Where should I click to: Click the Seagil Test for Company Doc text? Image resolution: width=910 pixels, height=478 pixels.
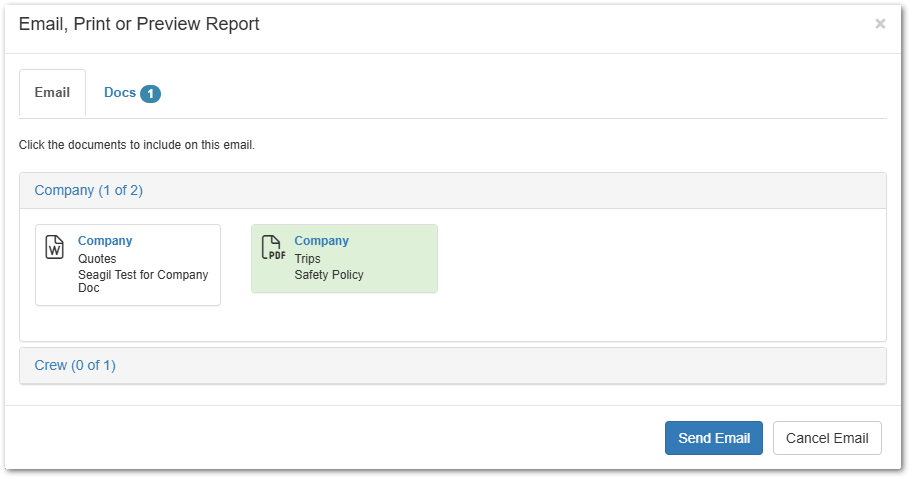pos(143,281)
